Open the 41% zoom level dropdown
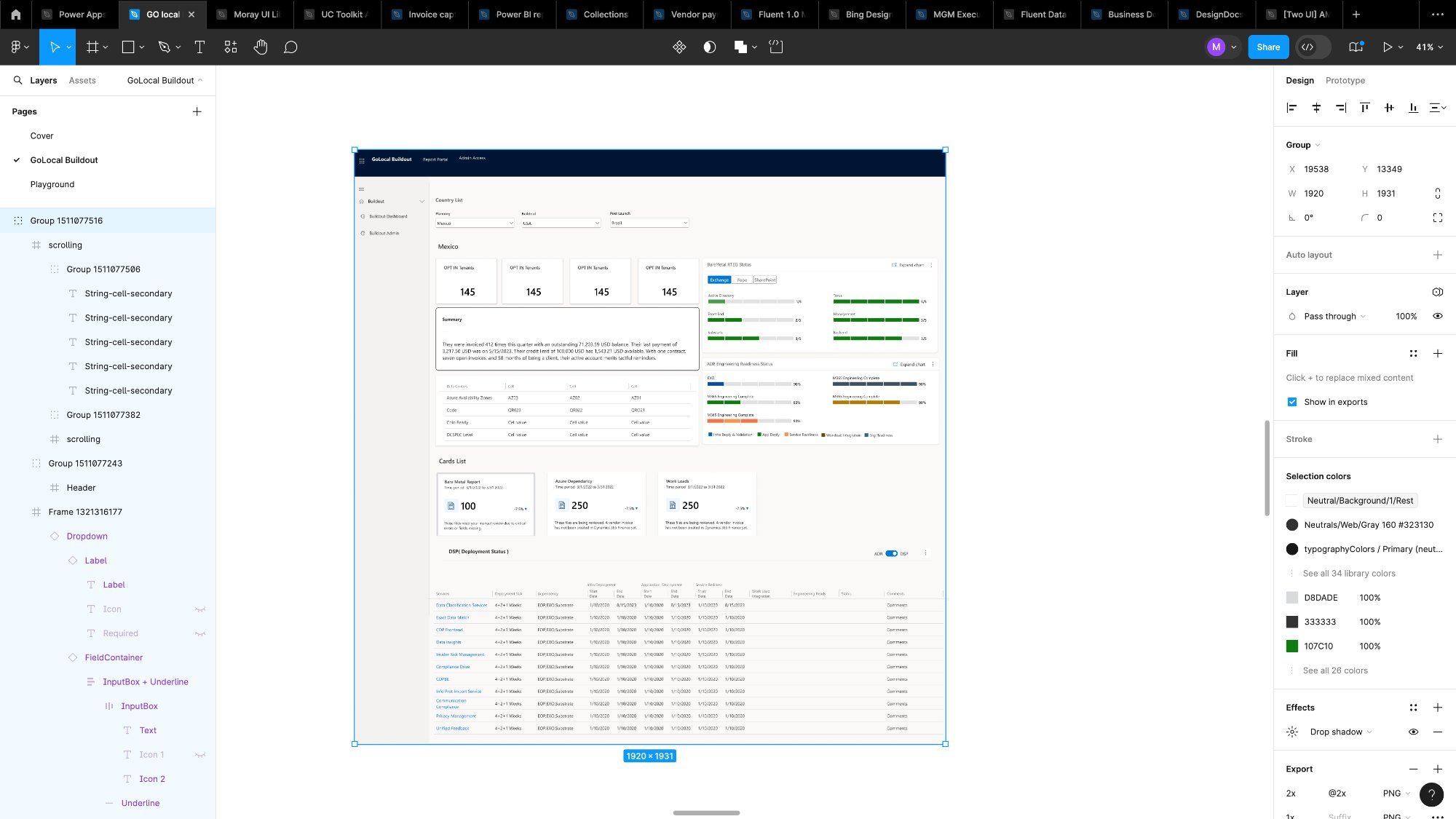The width and height of the screenshot is (1456, 819). point(1428,47)
